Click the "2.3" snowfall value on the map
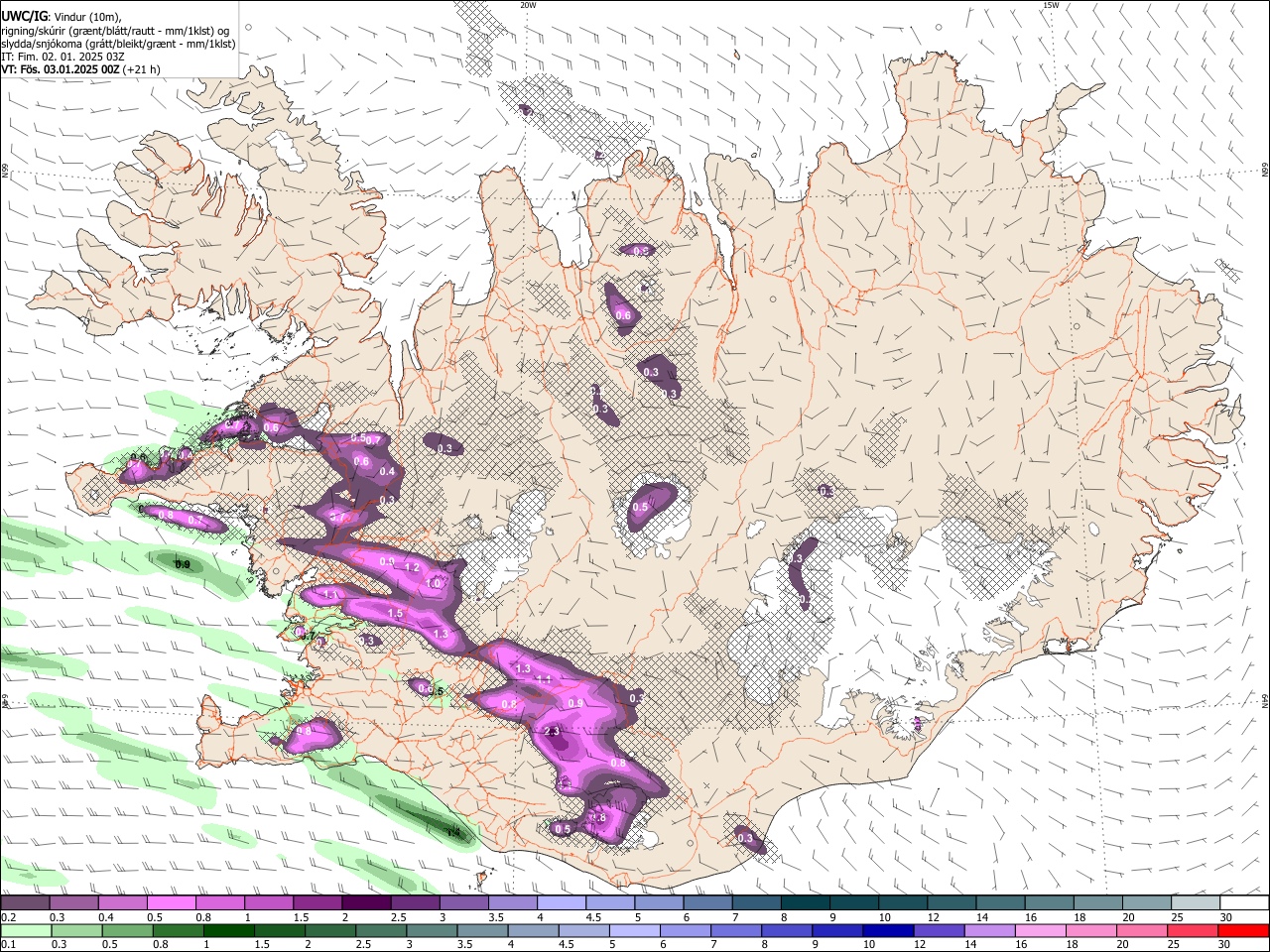 tap(553, 731)
